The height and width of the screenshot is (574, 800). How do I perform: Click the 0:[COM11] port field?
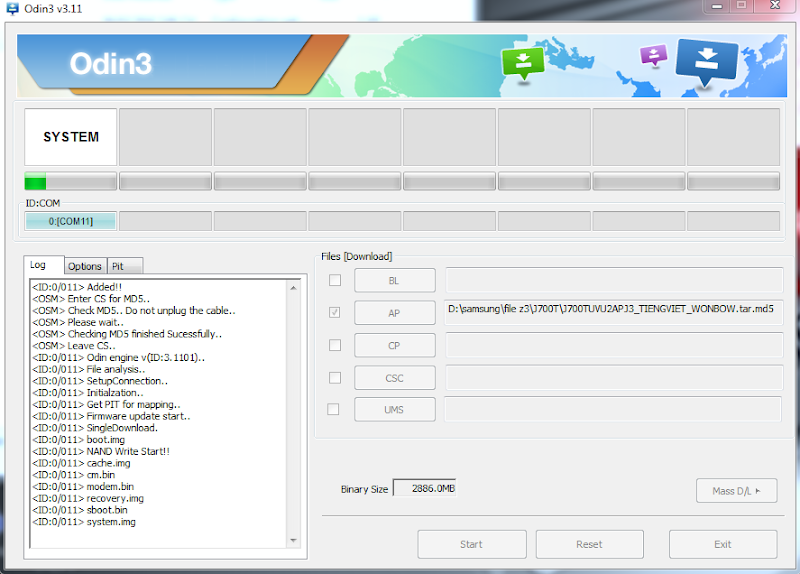tap(70, 221)
